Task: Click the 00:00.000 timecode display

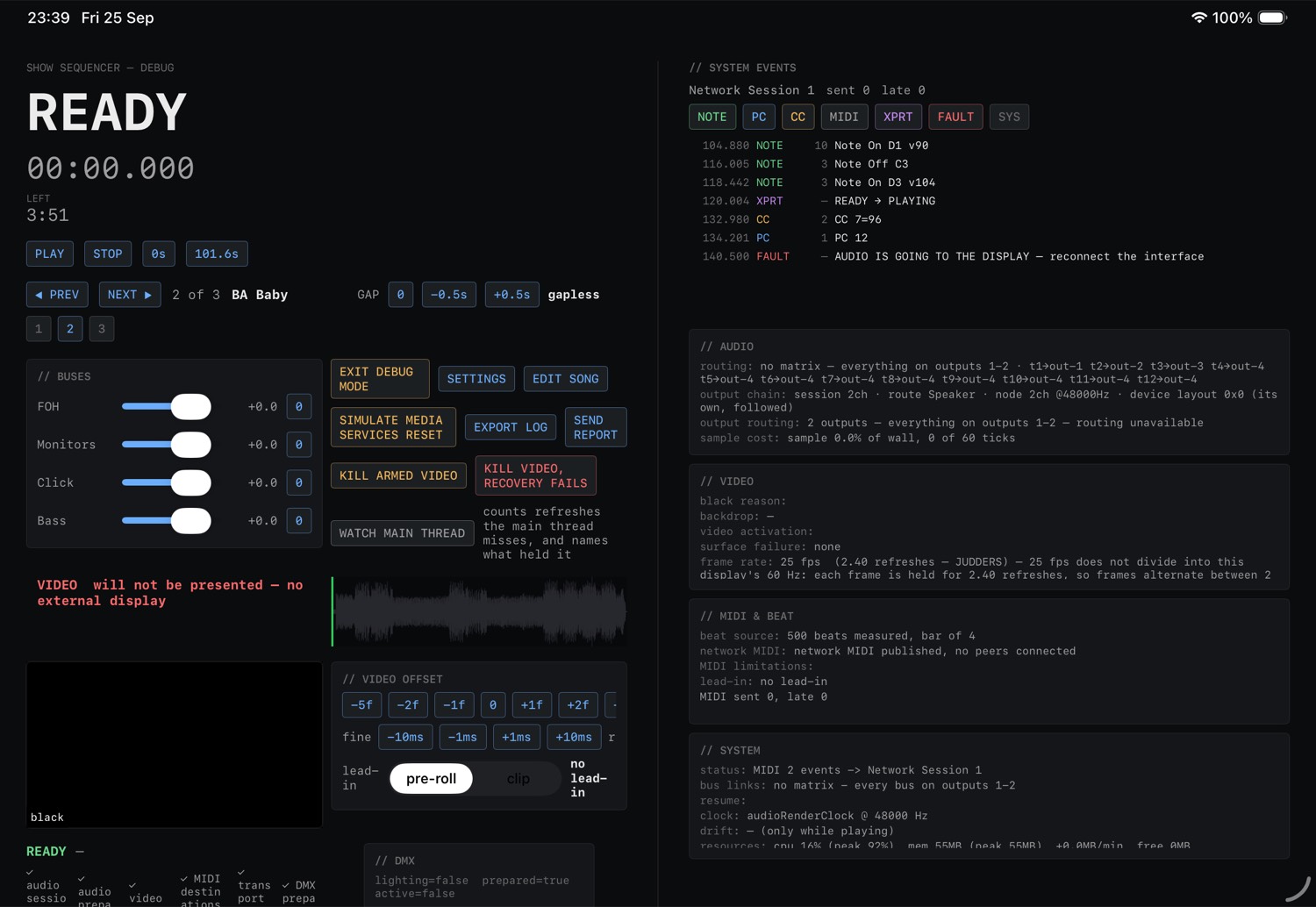Action: coord(111,168)
